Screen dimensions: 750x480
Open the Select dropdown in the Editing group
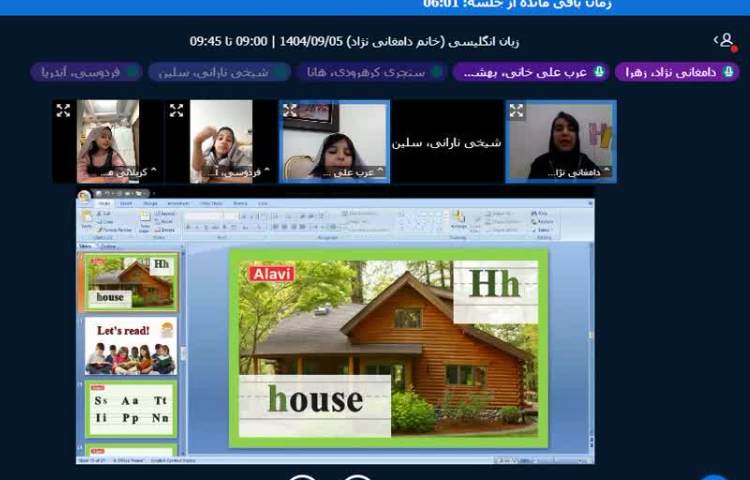pyautogui.click(x=541, y=230)
